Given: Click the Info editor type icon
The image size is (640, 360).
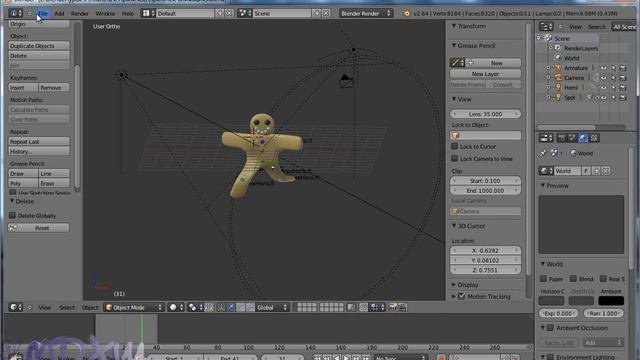Looking at the screenshot, I should 16,13.
